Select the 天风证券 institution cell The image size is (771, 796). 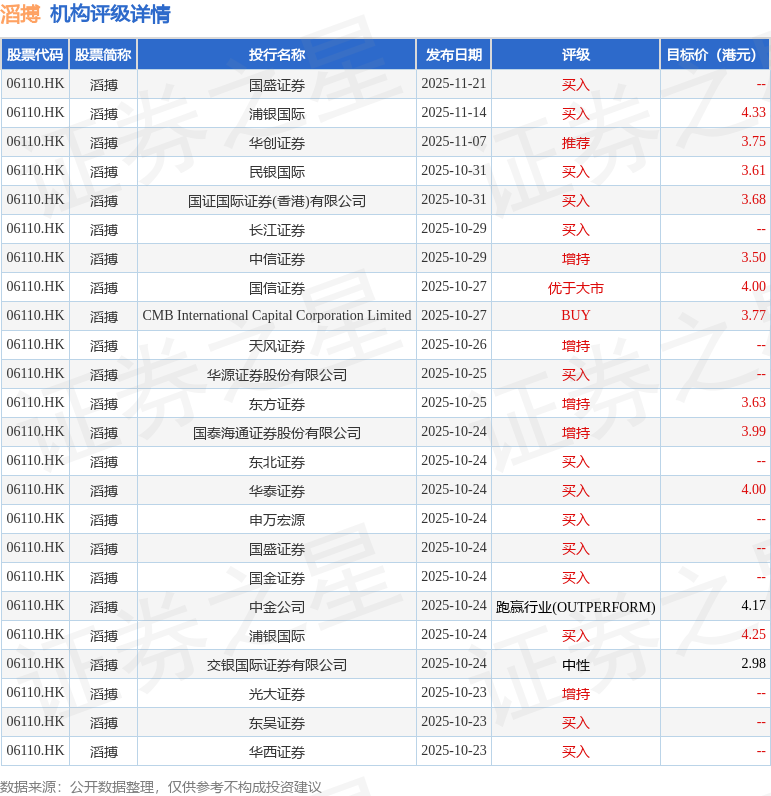(277, 346)
